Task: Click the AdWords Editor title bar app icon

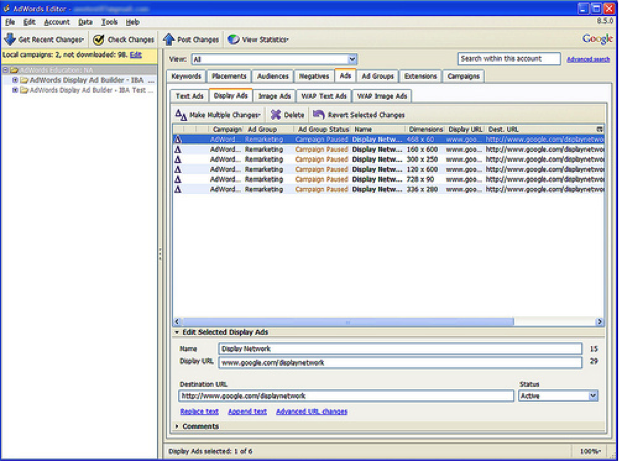Action: 6,8
